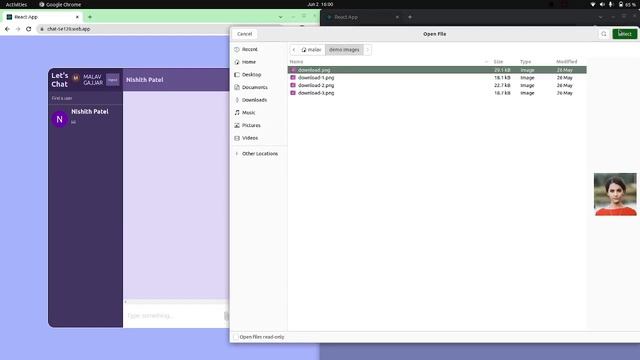Click the Pictures icon in sidebar
This screenshot has width=640, height=360.
[x=237, y=125]
